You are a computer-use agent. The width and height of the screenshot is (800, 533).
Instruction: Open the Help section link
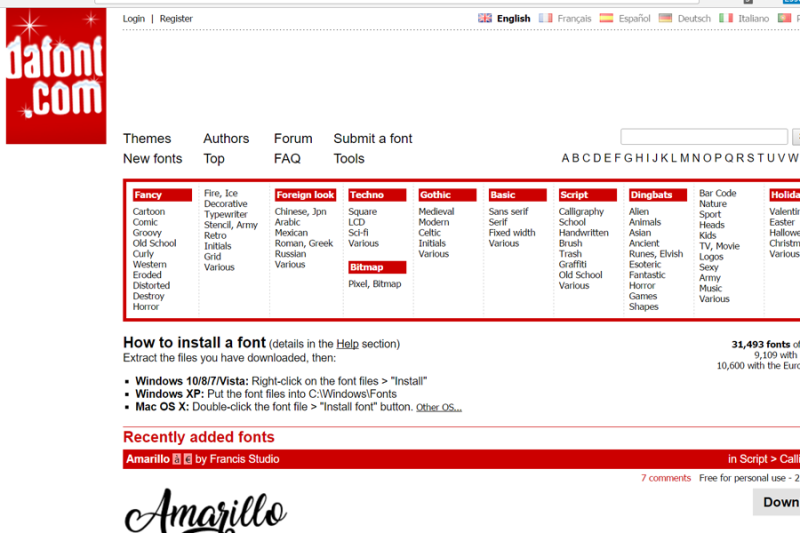coord(347,344)
